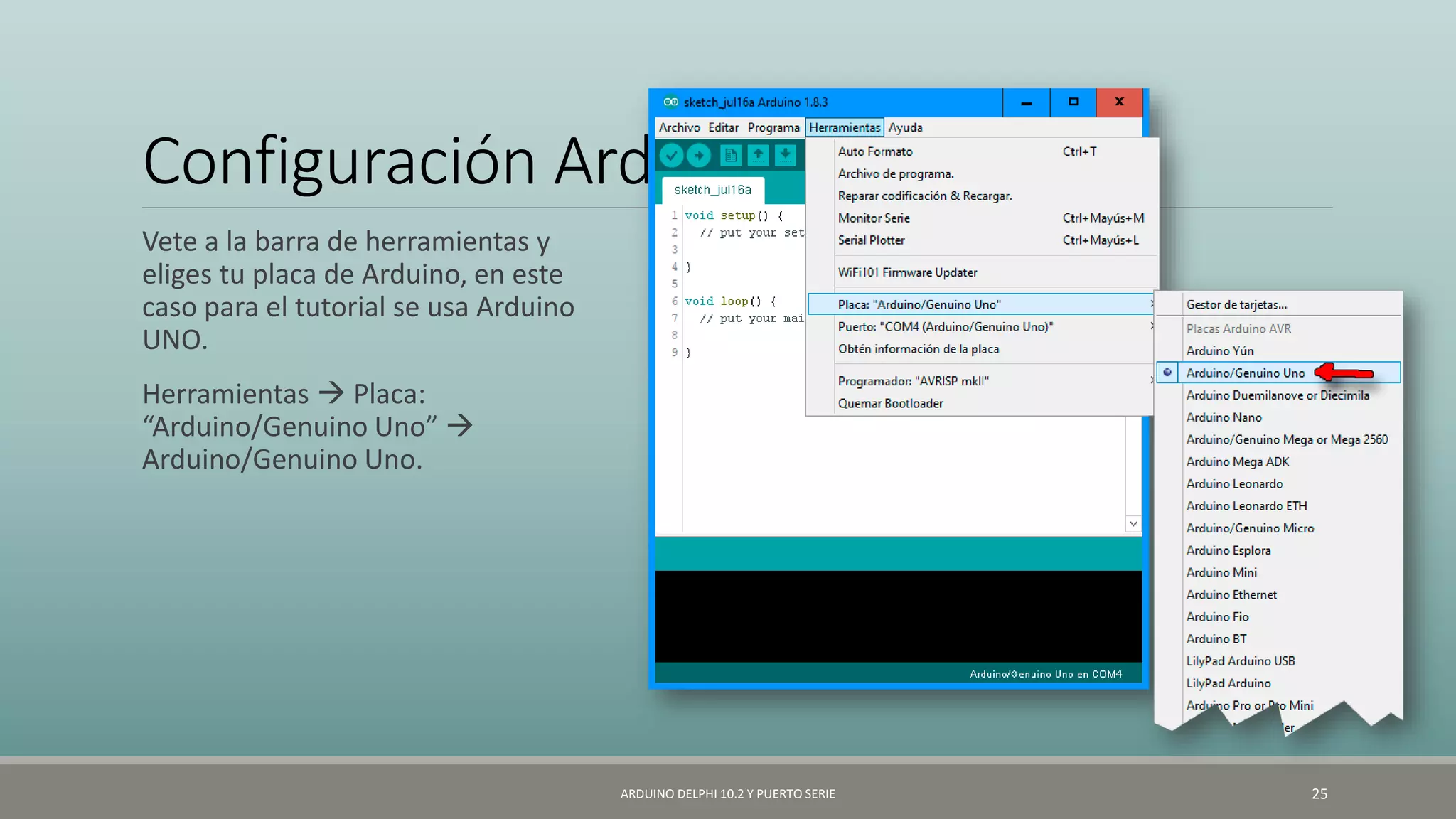This screenshot has width=1456, height=819.
Task: Maximize the Arduino window
Action: pyautogui.click(x=1074, y=102)
